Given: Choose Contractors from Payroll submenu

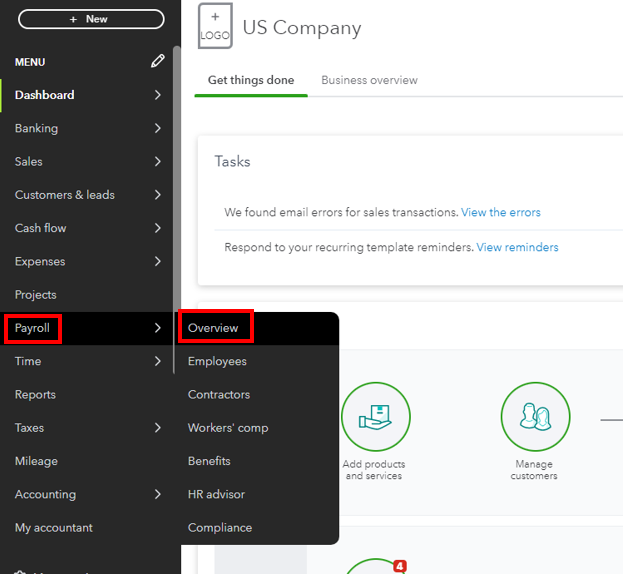Looking at the screenshot, I should tap(219, 395).
